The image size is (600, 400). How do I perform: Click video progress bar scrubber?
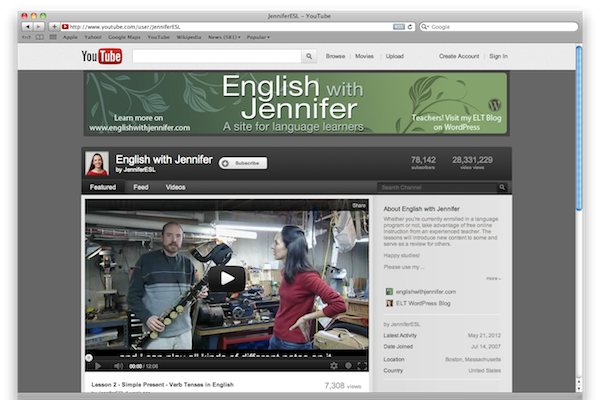click(x=89, y=358)
